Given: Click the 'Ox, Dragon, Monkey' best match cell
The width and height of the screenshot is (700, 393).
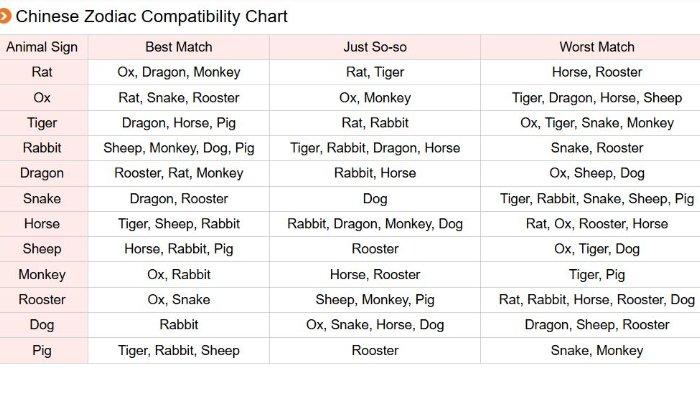Looking at the screenshot, I should coord(179,72).
